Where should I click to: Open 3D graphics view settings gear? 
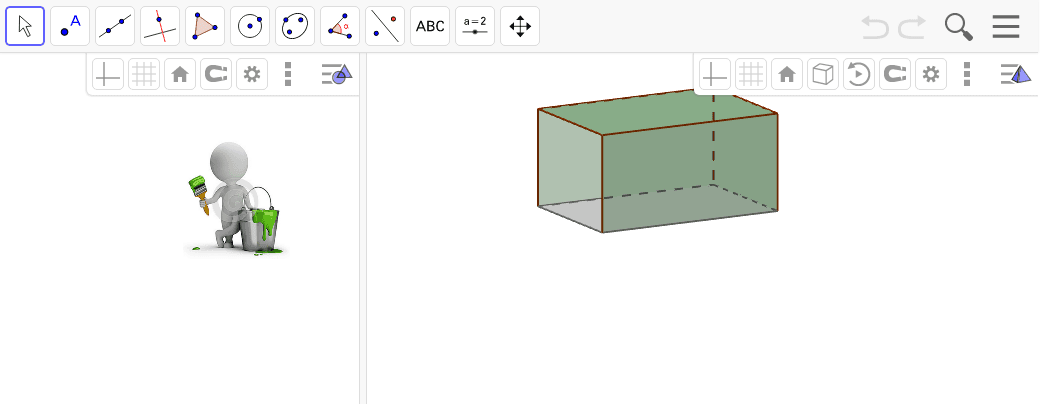931,74
